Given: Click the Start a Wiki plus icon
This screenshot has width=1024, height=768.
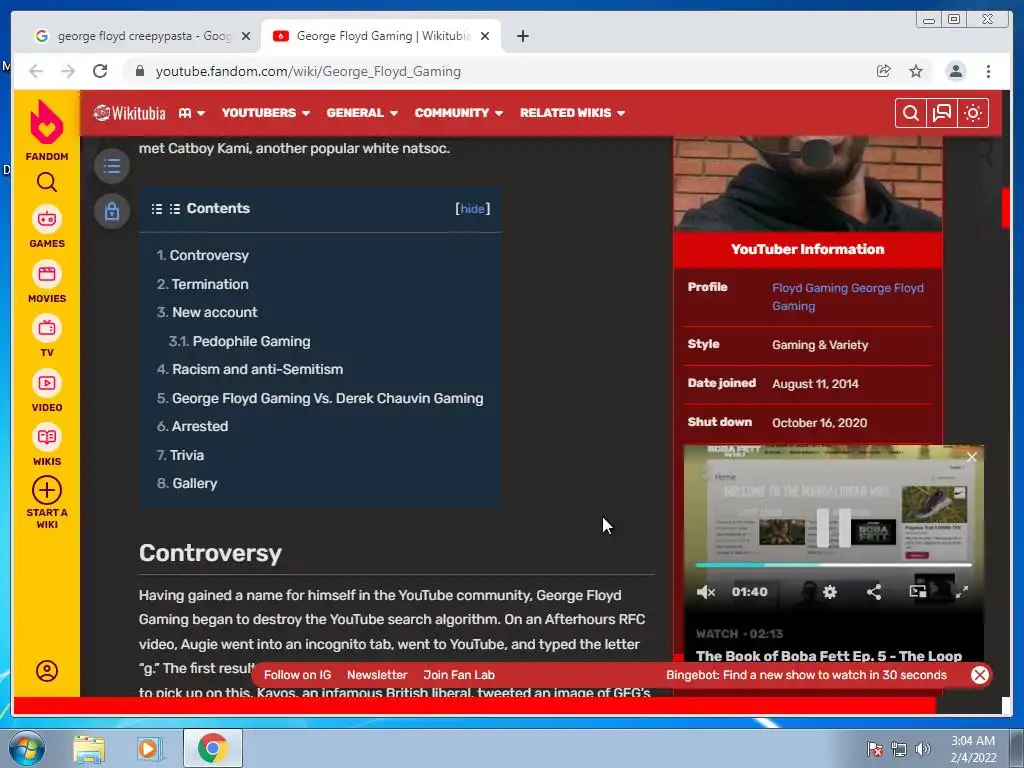Looking at the screenshot, I should (46, 490).
